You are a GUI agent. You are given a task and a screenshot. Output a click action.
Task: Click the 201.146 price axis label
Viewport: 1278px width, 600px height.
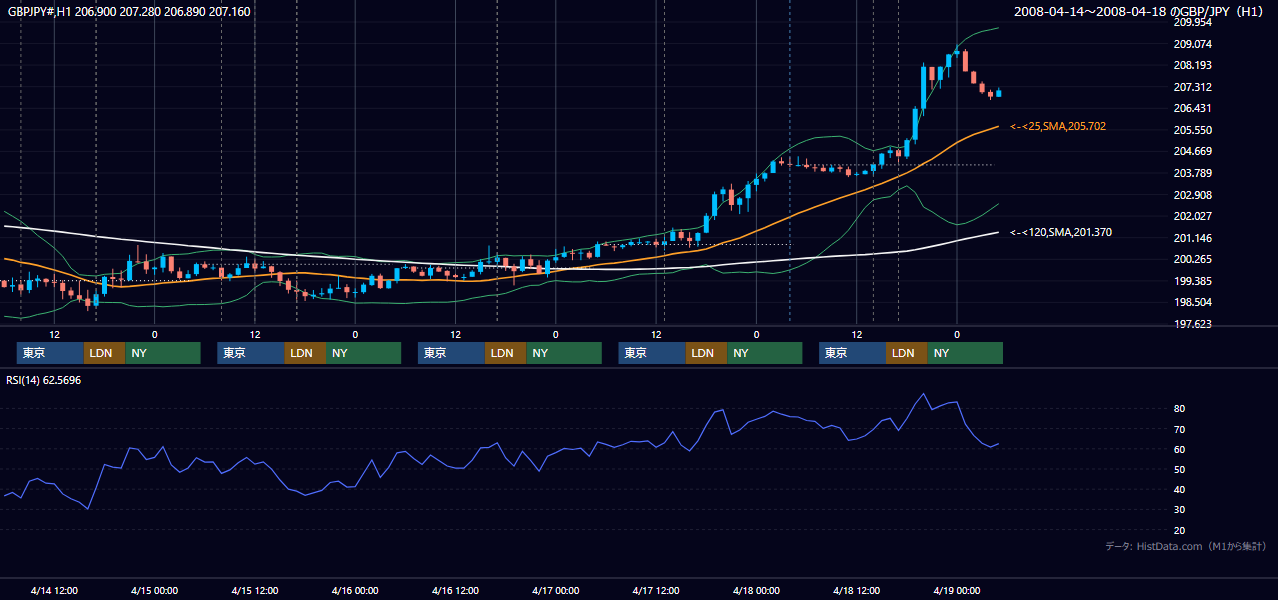coord(1193,238)
